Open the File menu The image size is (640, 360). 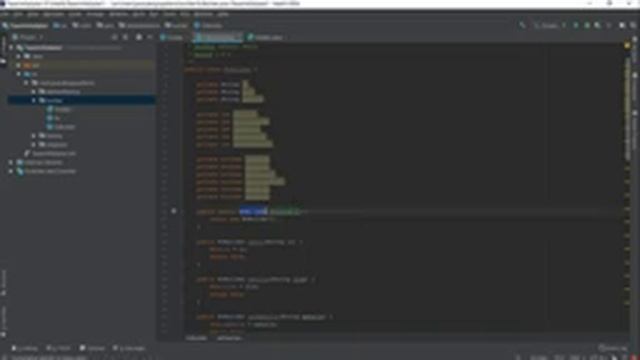coord(5,14)
